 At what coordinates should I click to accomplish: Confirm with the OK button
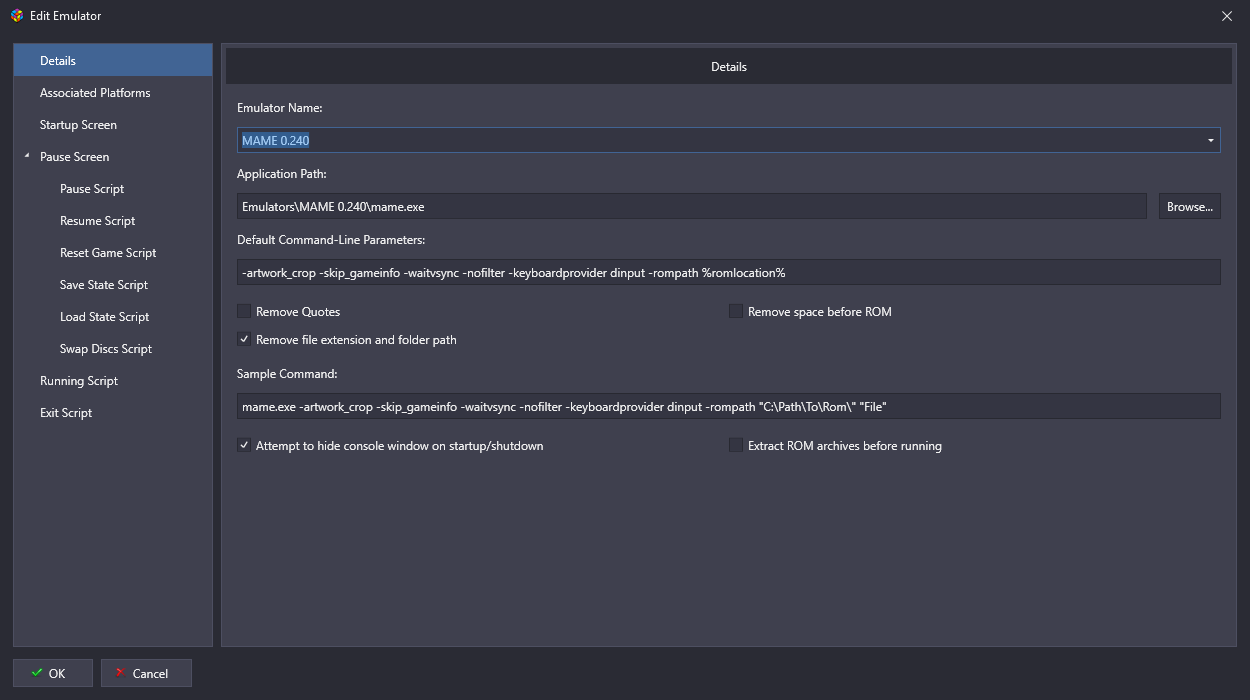point(53,673)
